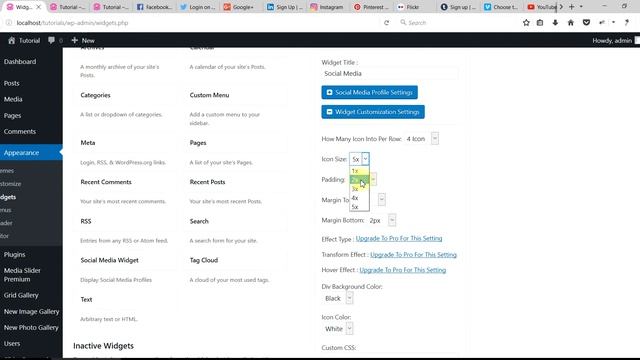Open the Margin Bottom dropdown
The height and width of the screenshot is (360, 640).
point(382,220)
